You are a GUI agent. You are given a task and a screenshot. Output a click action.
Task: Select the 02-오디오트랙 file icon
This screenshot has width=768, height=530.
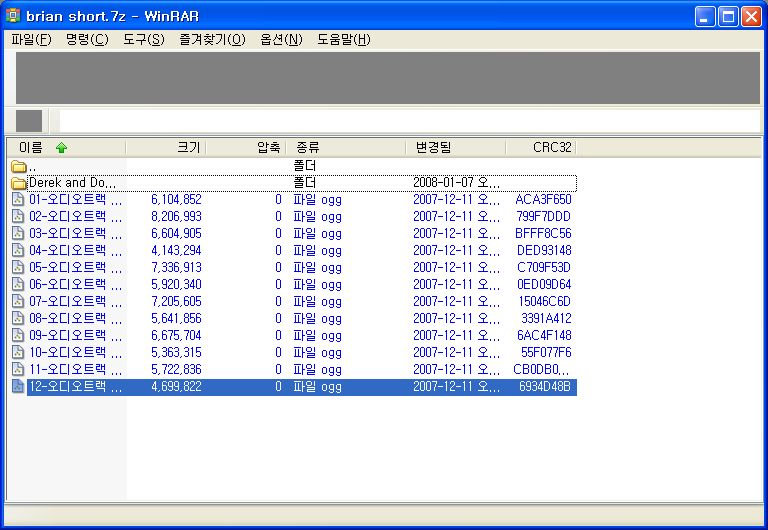click(x=18, y=217)
